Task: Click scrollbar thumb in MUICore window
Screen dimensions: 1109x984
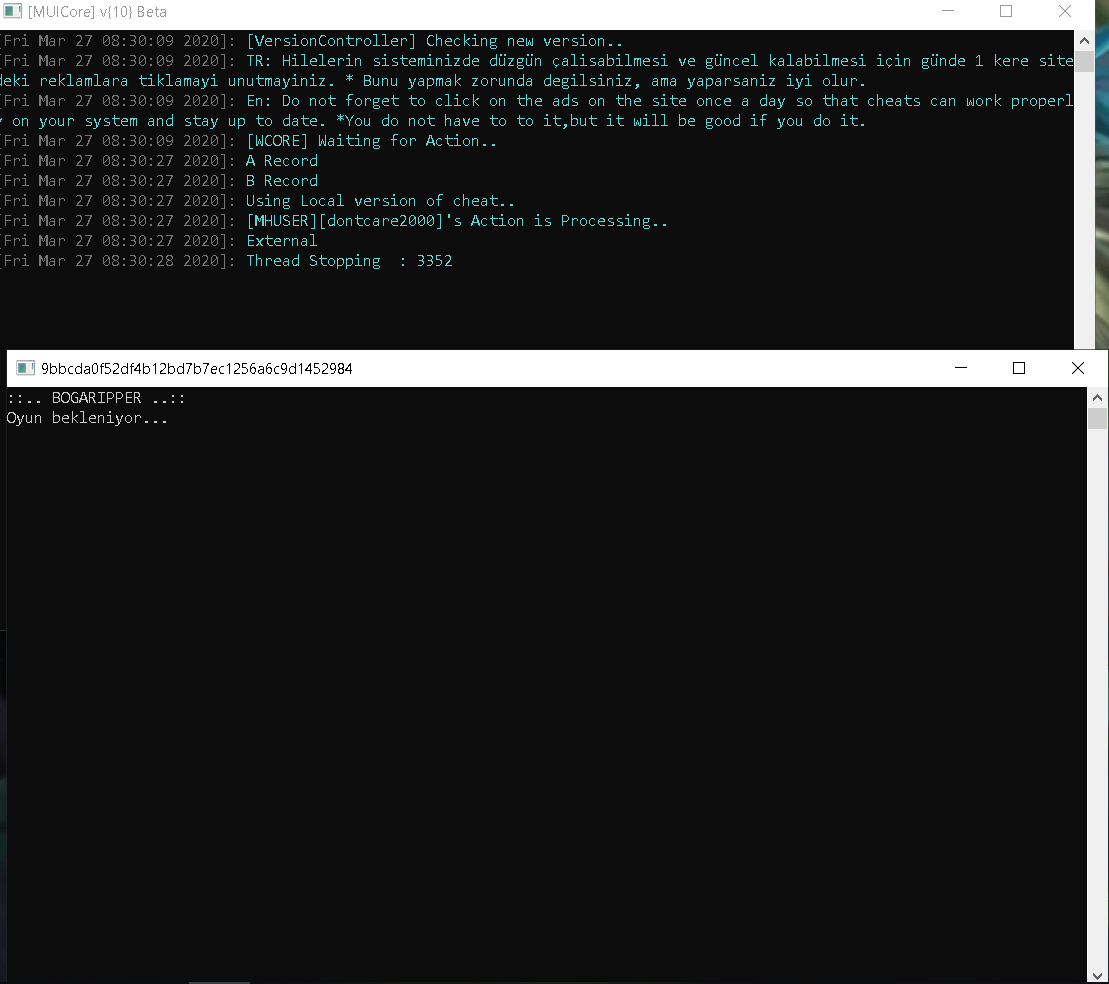Action: (1084, 61)
